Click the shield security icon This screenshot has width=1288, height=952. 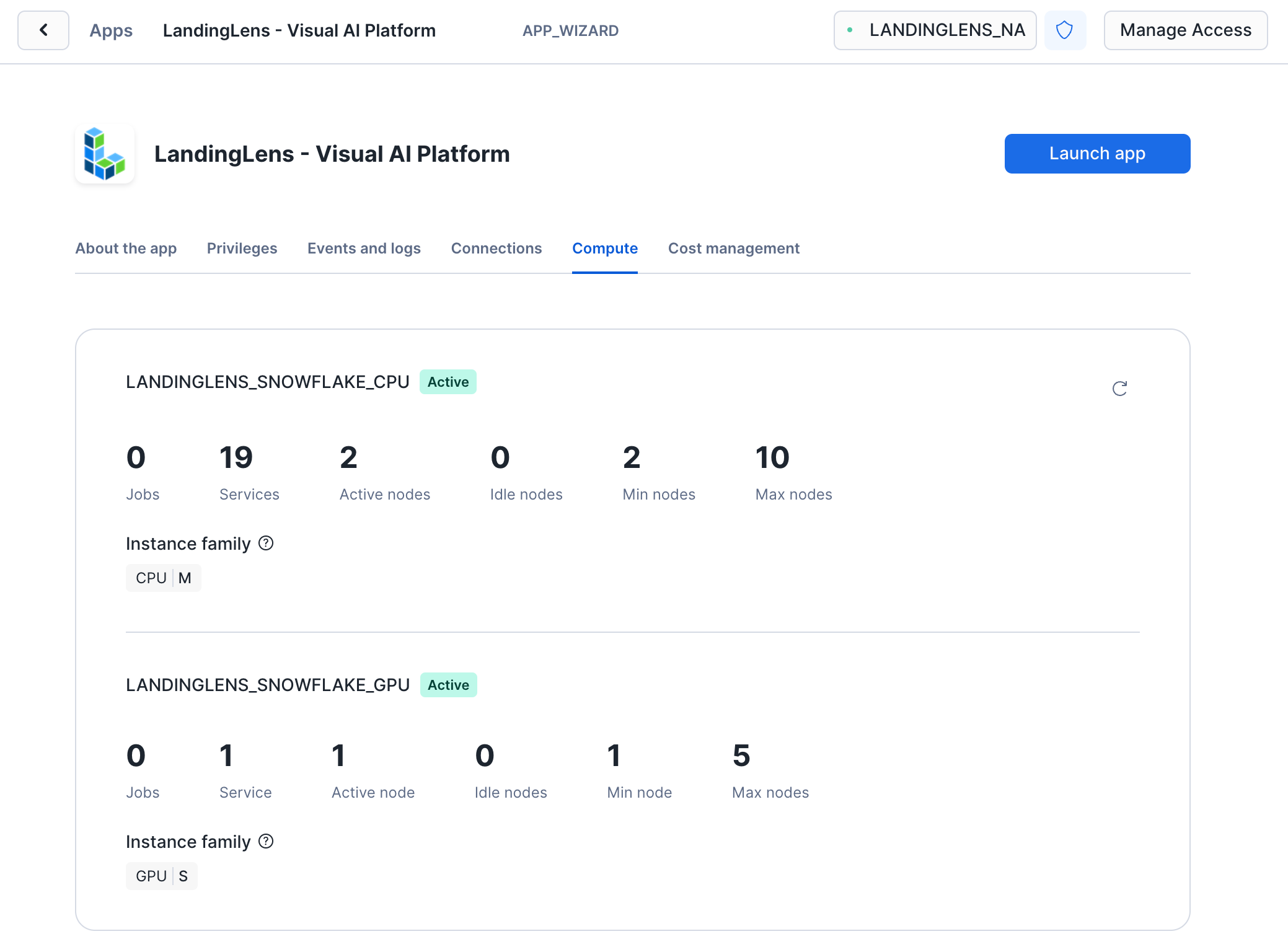1064,30
